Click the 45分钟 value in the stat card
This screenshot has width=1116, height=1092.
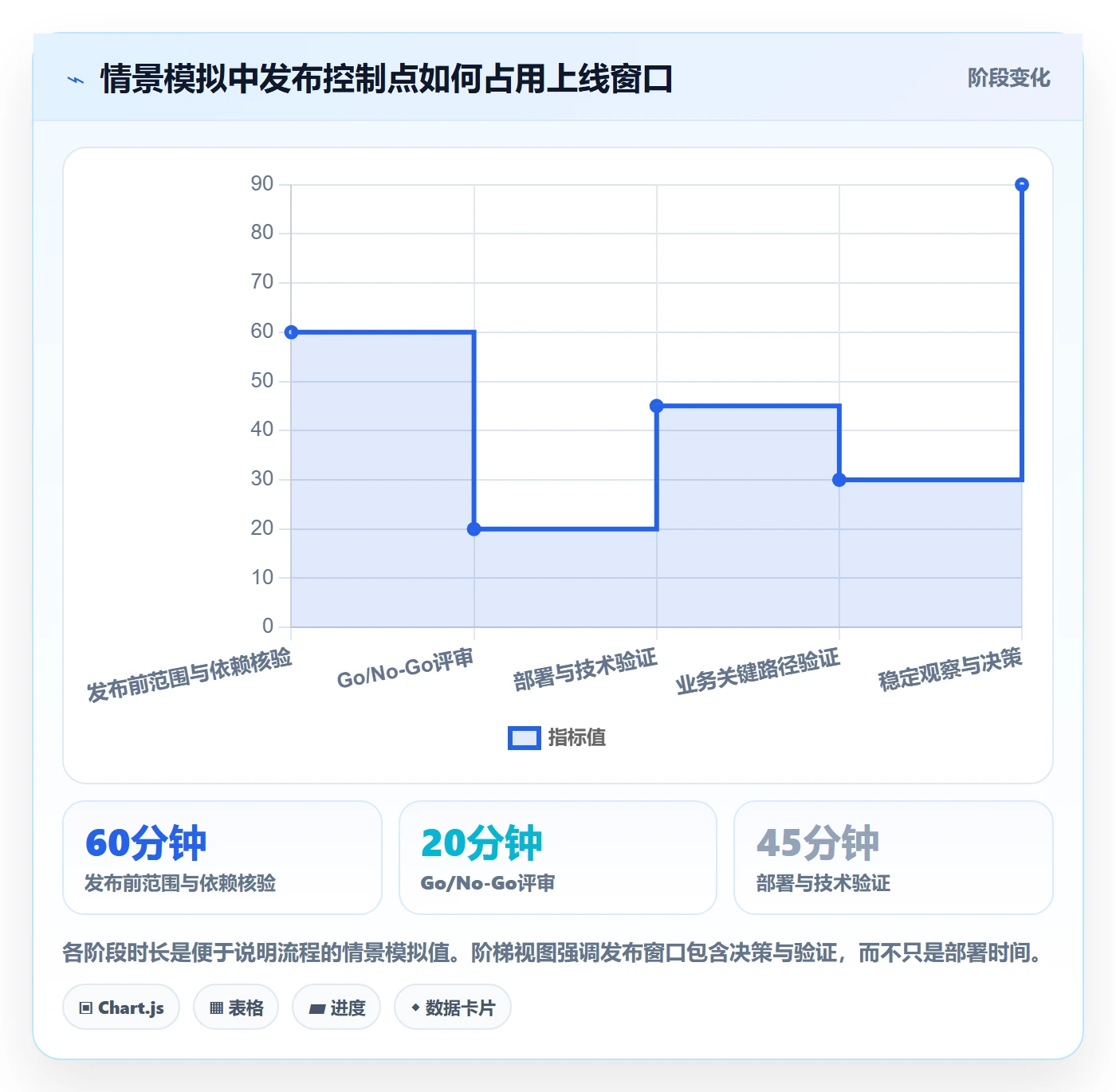(818, 843)
